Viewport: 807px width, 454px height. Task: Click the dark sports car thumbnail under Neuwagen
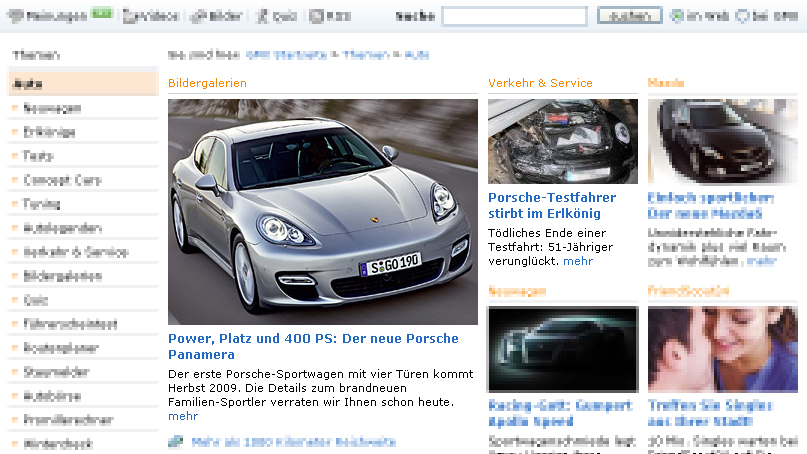[563, 349]
